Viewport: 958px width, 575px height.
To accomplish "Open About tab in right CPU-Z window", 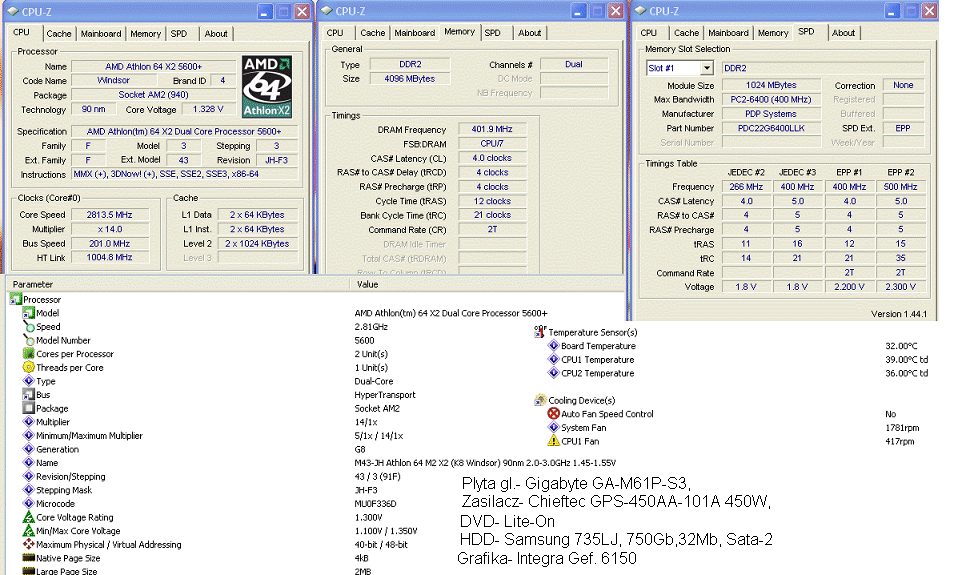I will pos(843,33).
